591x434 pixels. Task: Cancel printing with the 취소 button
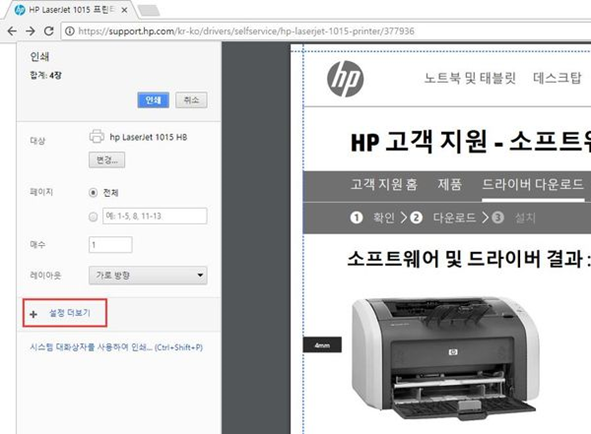[191, 100]
